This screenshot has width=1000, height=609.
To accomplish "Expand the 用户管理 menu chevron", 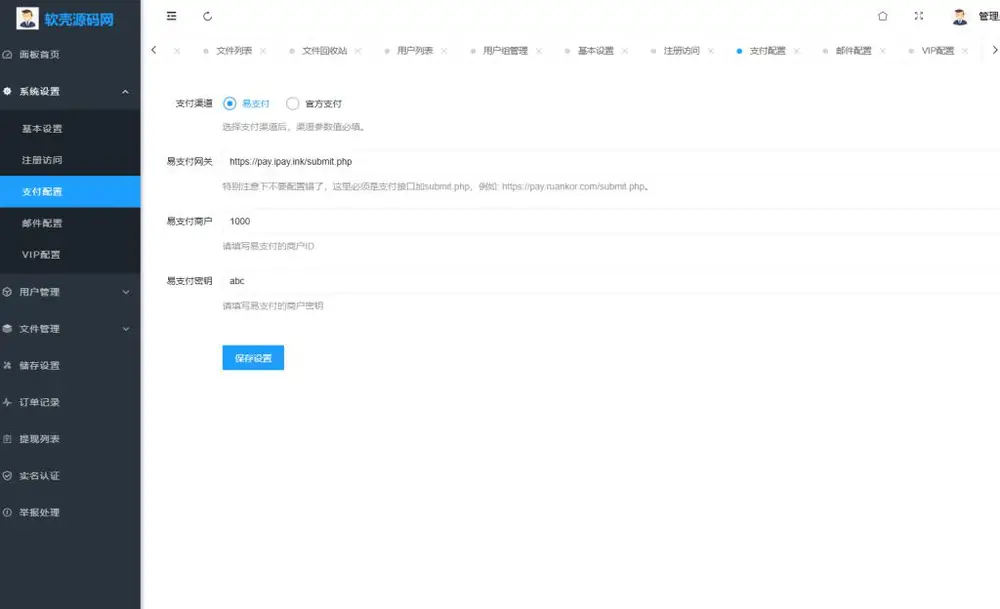I will click(126, 292).
